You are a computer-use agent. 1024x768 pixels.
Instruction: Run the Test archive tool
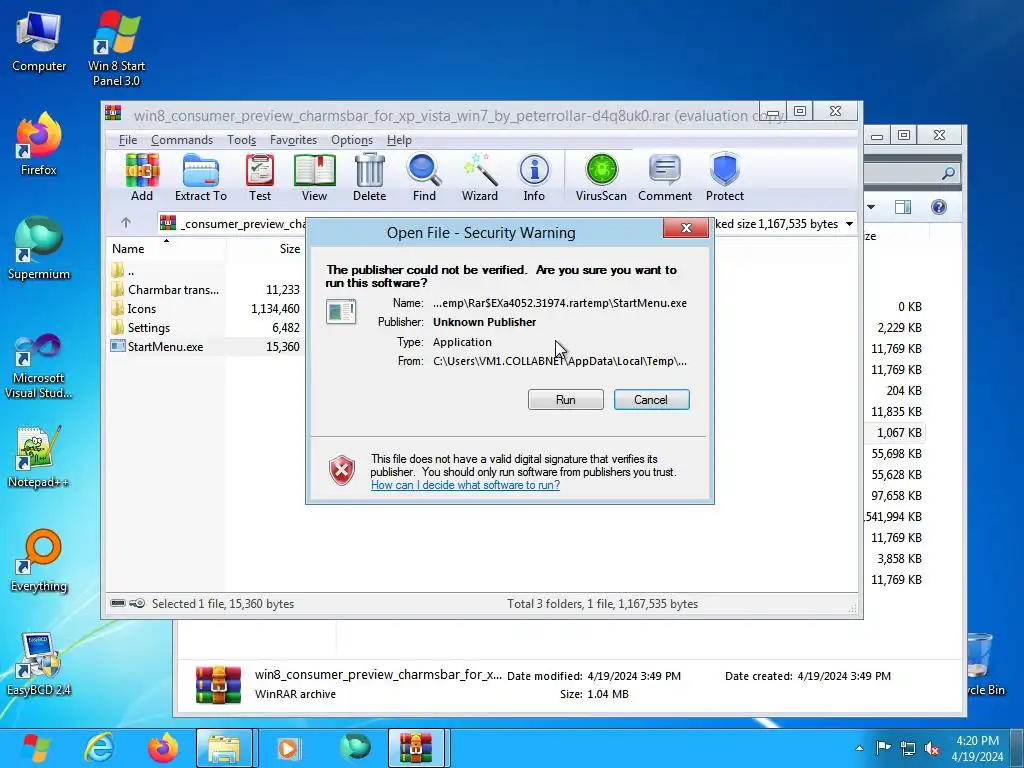point(259,177)
